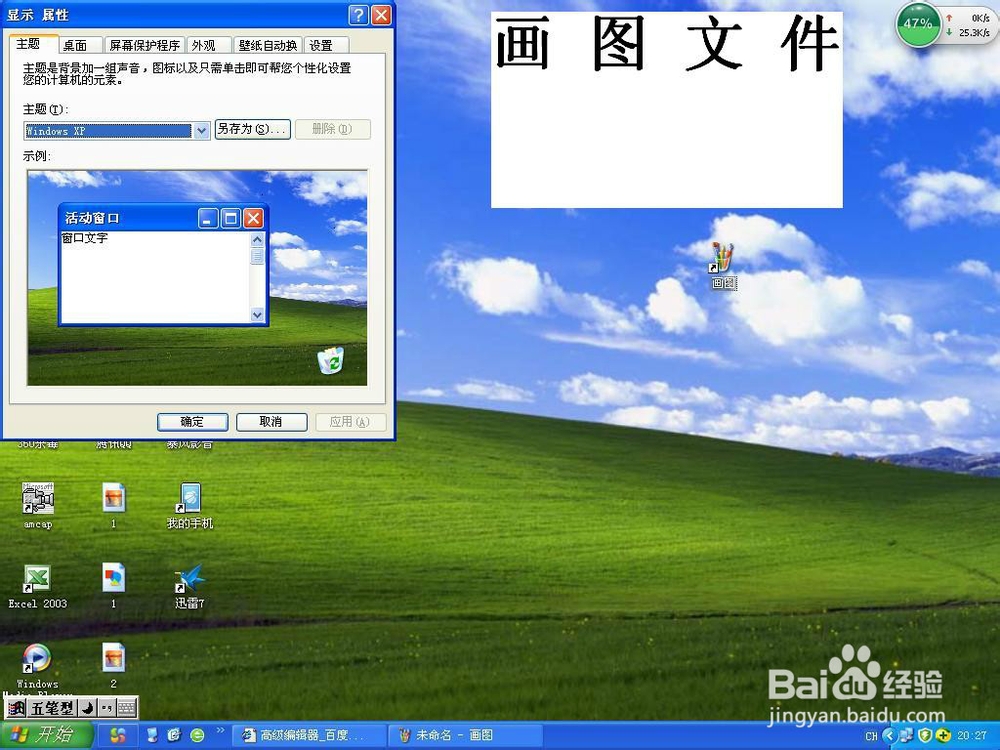
Task: Open the 开始 Start button
Action: (x=47, y=735)
